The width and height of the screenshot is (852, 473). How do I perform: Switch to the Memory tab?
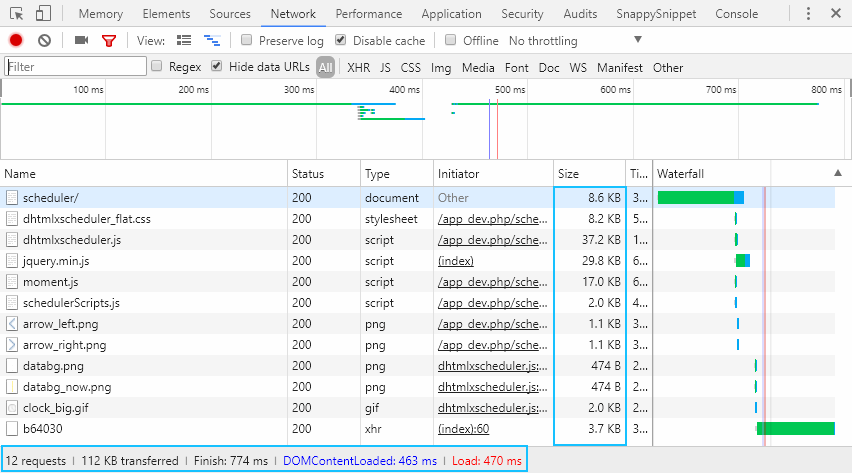tap(101, 14)
